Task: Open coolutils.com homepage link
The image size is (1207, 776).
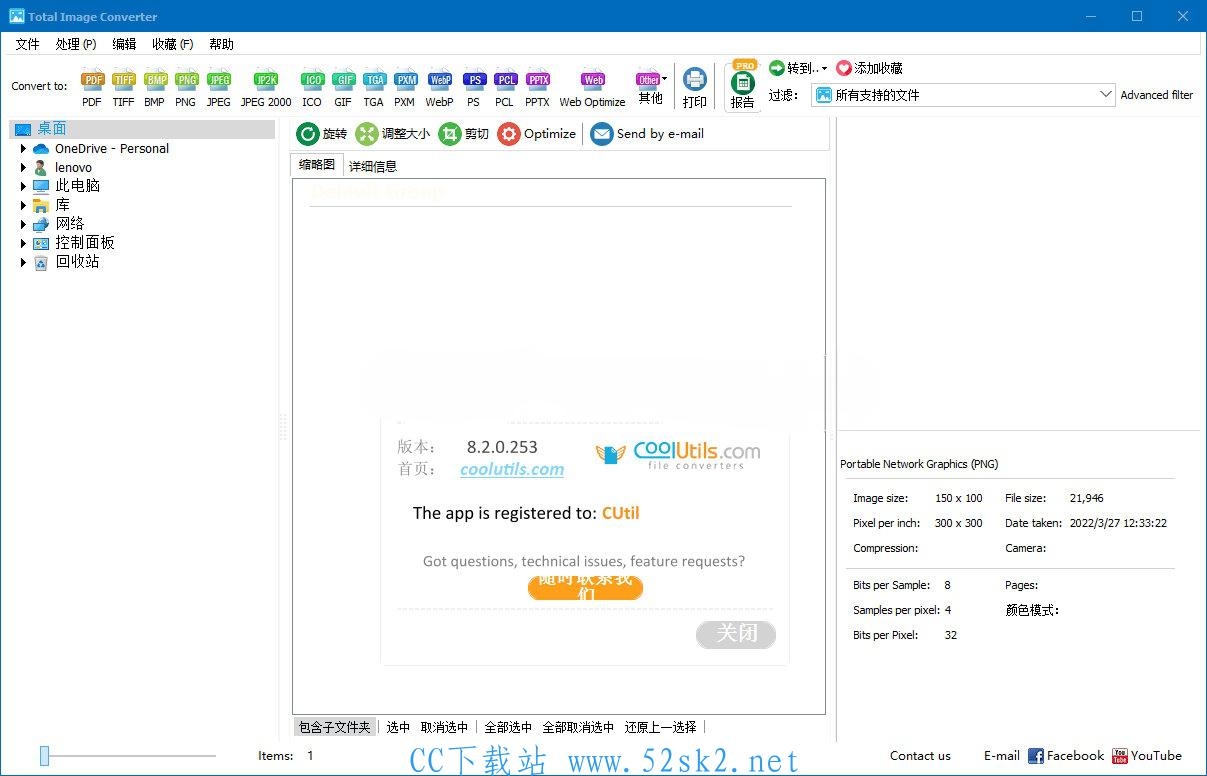Action: [512, 469]
